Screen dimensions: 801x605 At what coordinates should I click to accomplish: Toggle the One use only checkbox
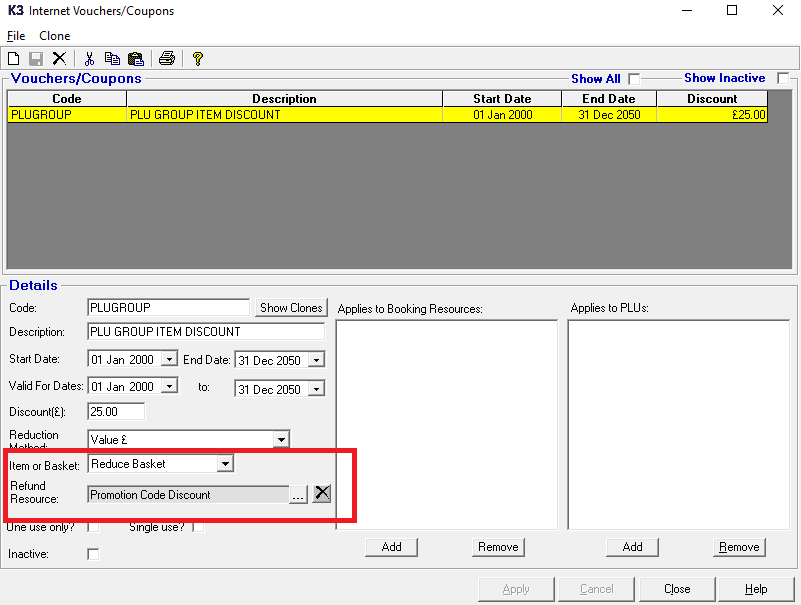pyautogui.click(x=93, y=527)
